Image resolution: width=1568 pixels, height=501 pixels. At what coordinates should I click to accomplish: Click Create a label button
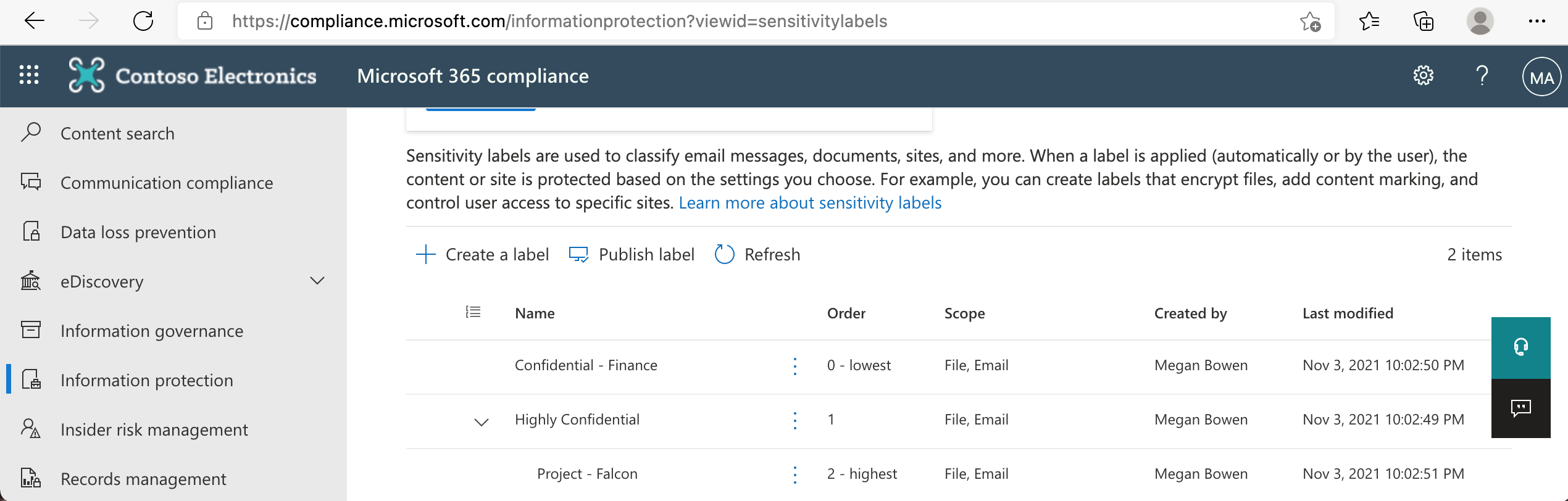pos(482,254)
